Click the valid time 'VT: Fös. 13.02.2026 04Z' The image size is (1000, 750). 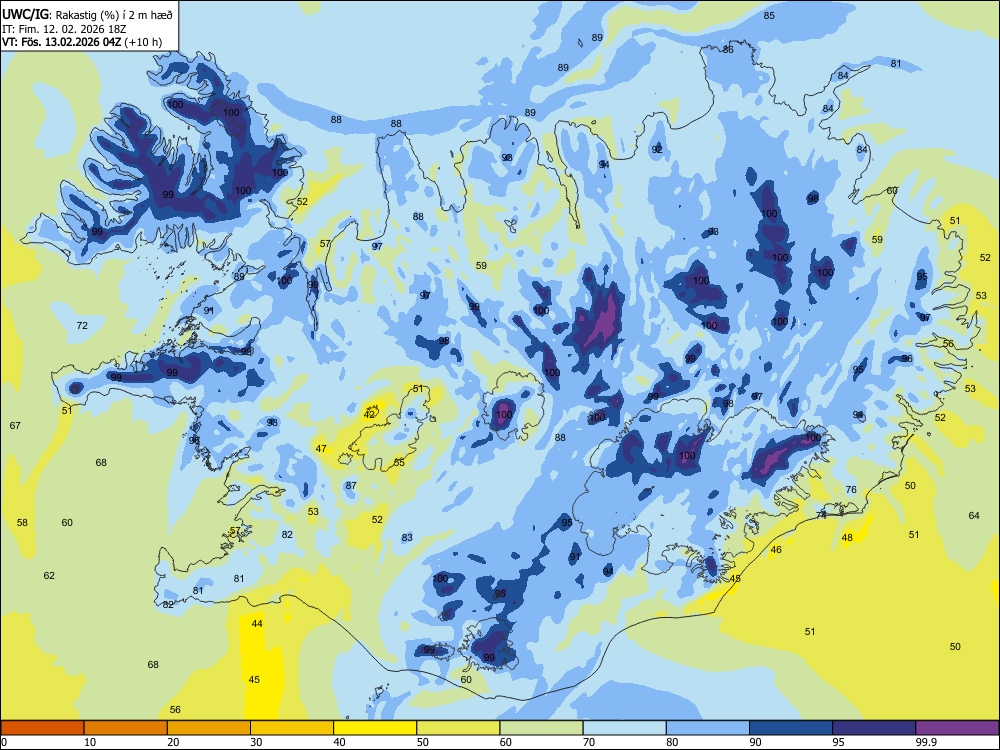point(62,42)
